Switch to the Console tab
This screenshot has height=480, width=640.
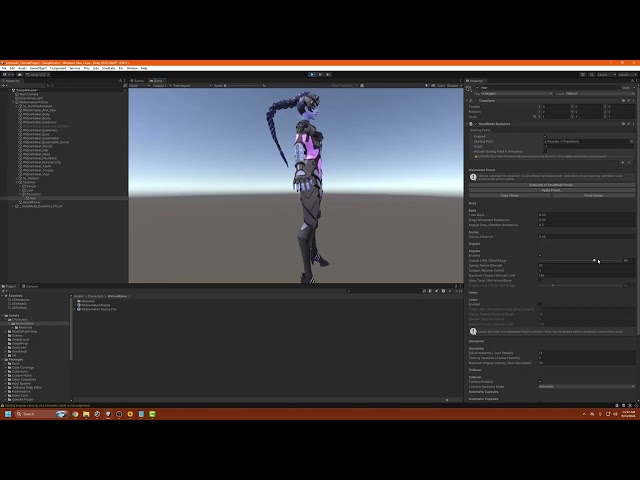(30, 287)
